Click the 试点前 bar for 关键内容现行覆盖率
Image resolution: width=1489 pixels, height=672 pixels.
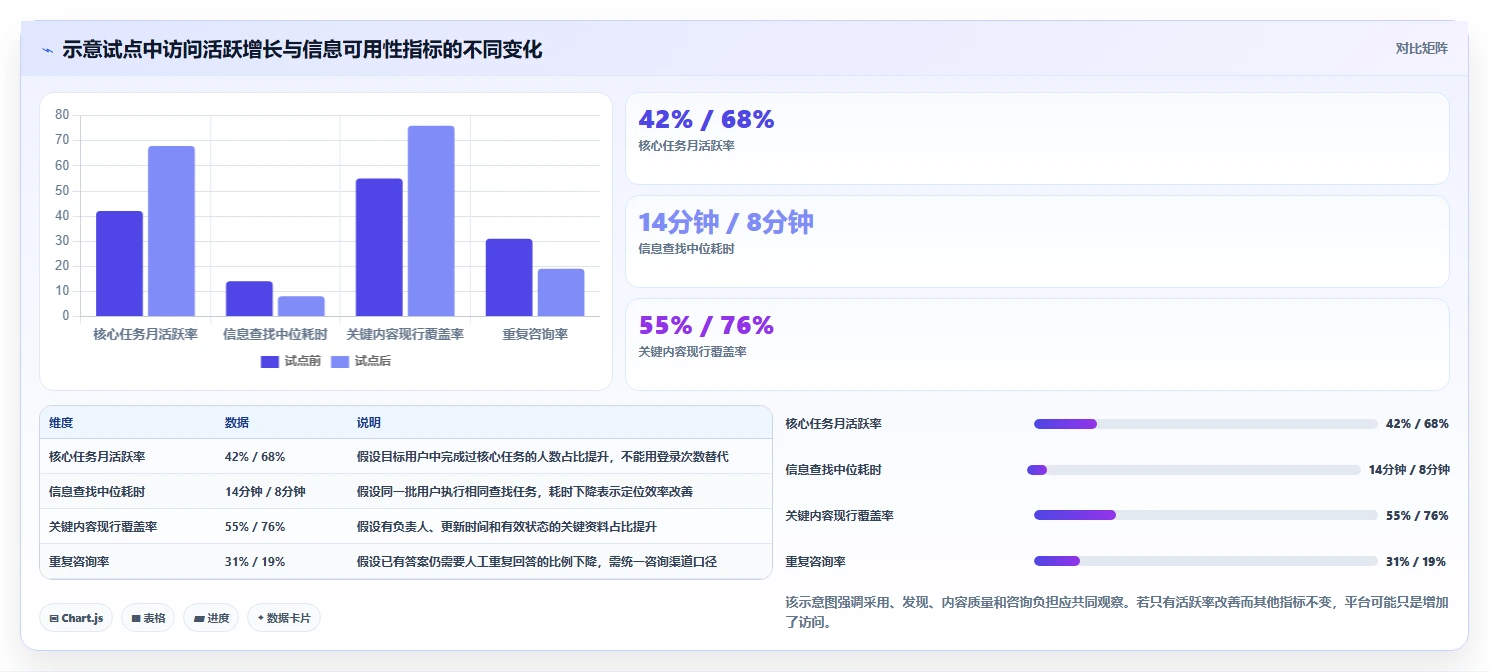coord(379,248)
